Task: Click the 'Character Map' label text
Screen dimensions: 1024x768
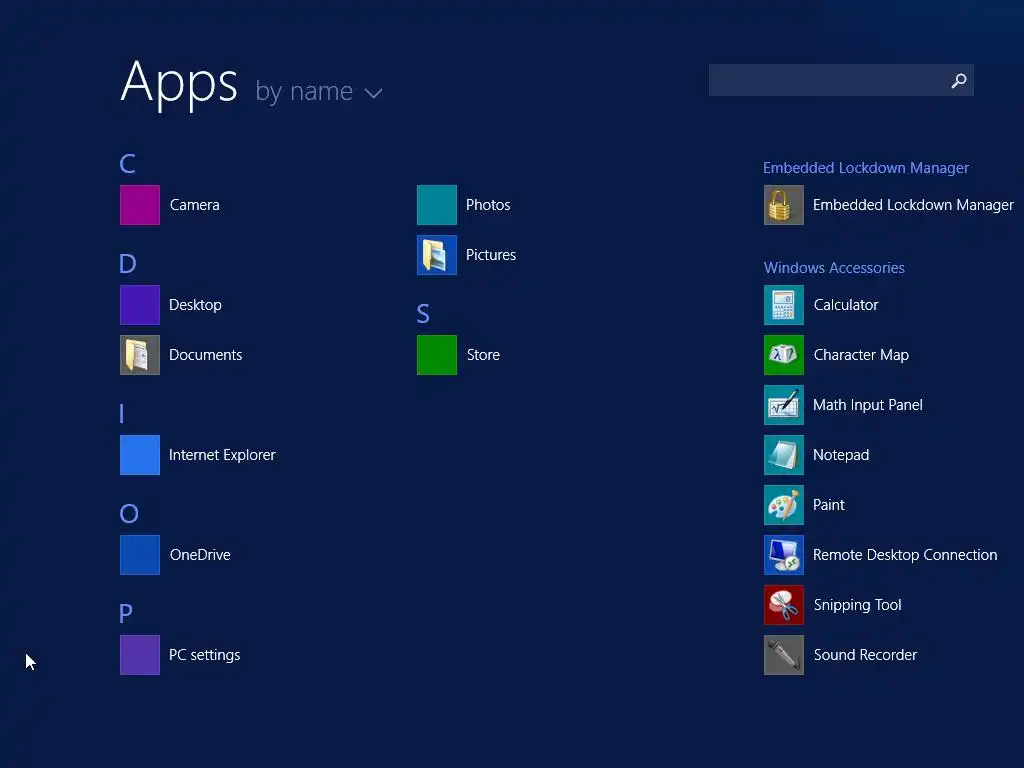Action: point(861,355)
